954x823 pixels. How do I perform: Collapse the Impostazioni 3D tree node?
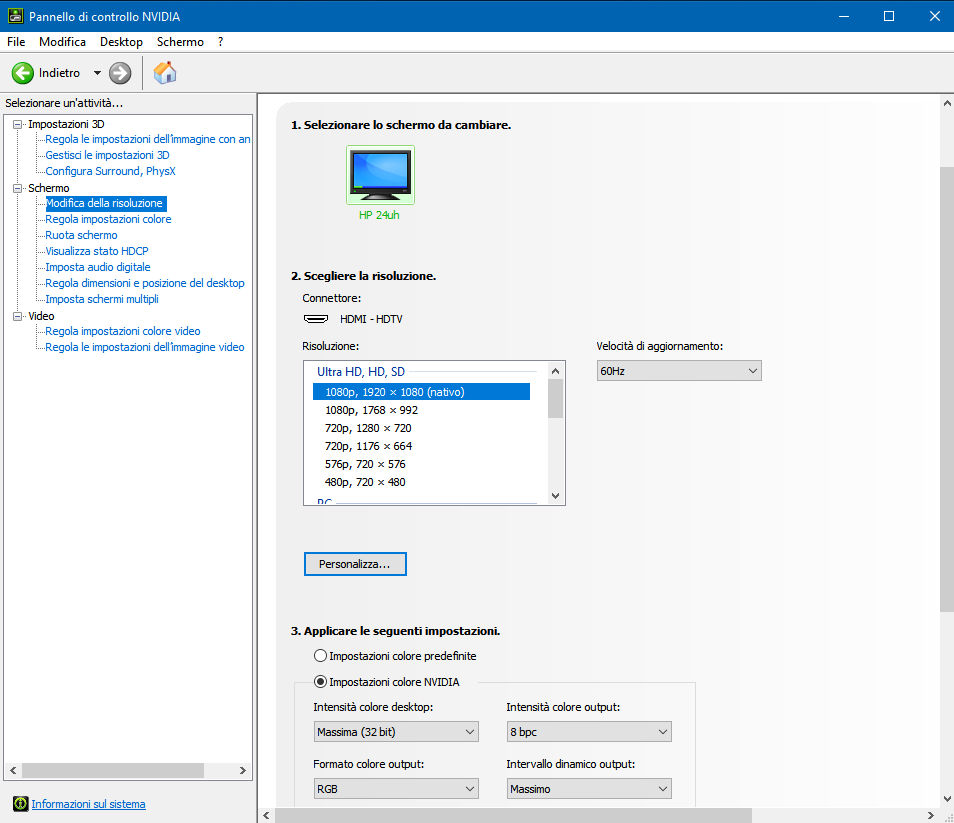18,124
